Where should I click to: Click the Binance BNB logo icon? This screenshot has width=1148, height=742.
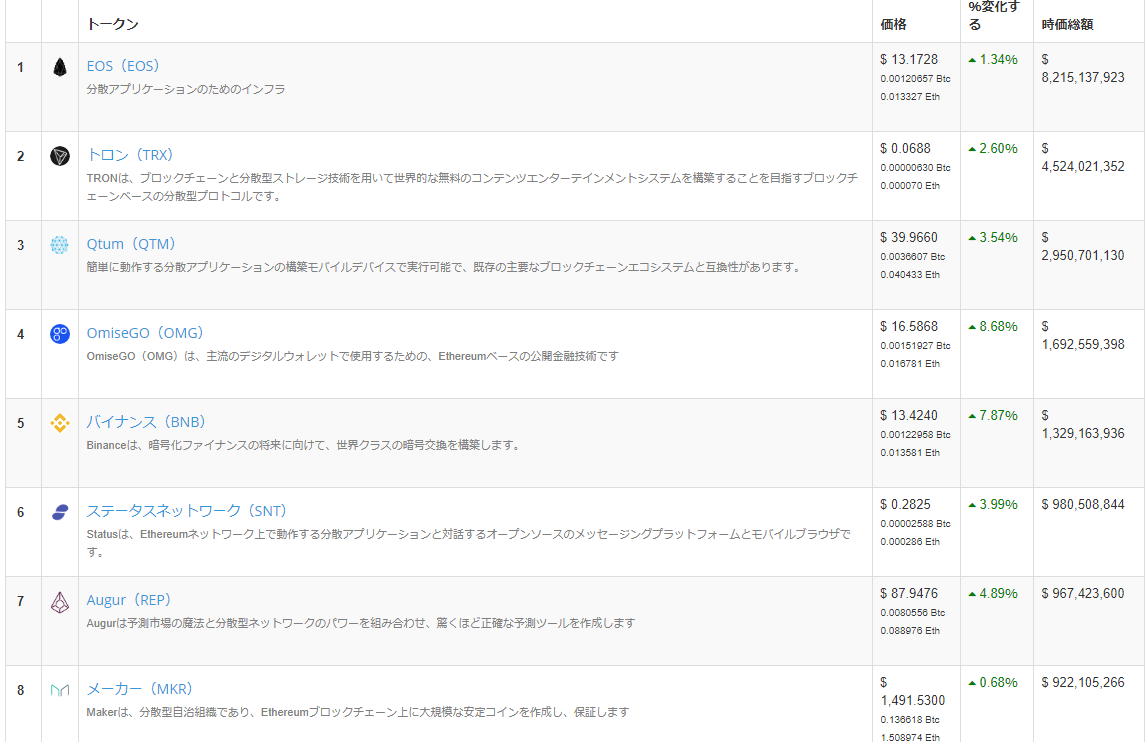point(60,423)
